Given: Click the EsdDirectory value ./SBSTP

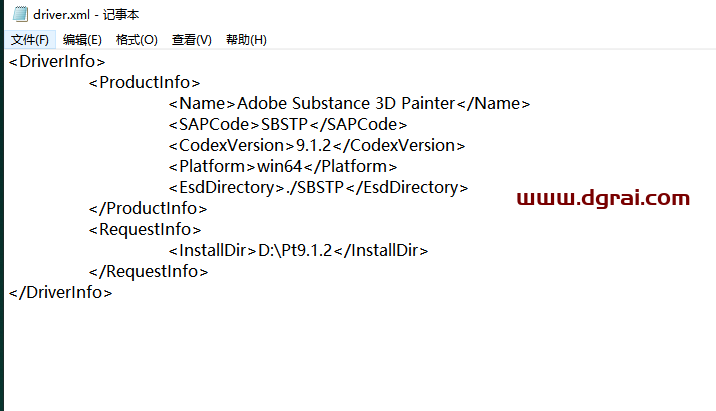Looking at the screenshot, I should point(315,187).
